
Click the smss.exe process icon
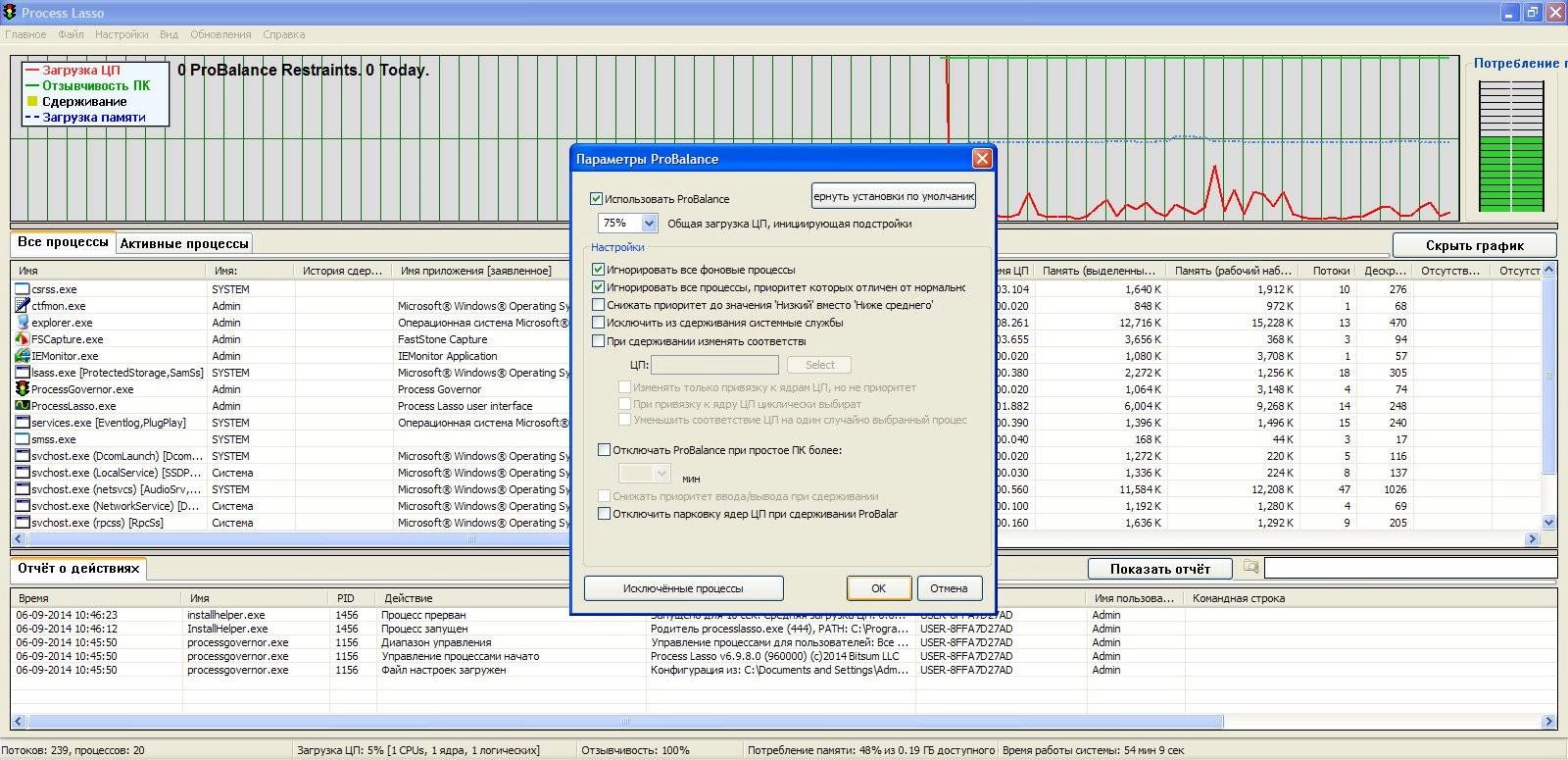tap(22, 439)
